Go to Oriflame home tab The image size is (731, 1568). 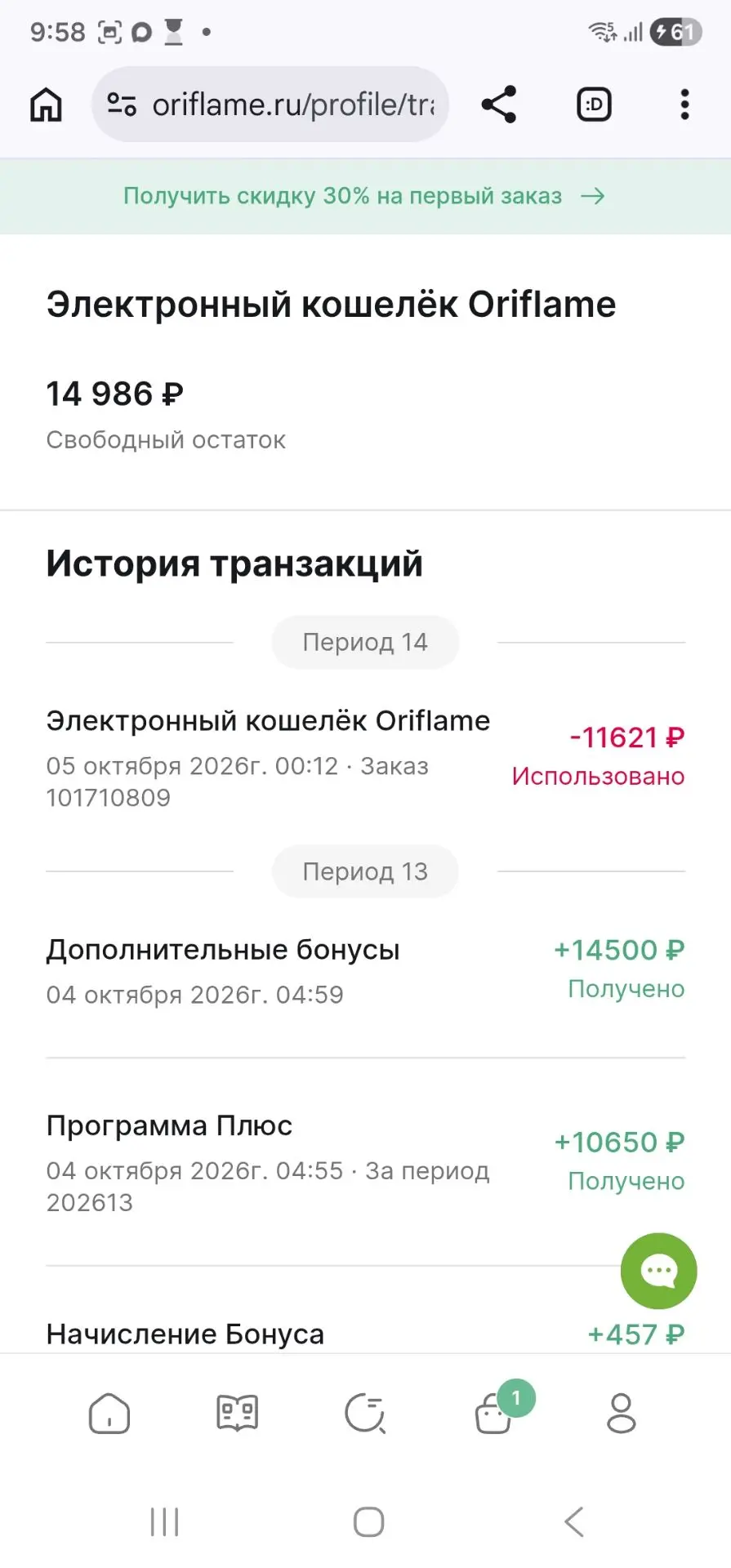109,1414
